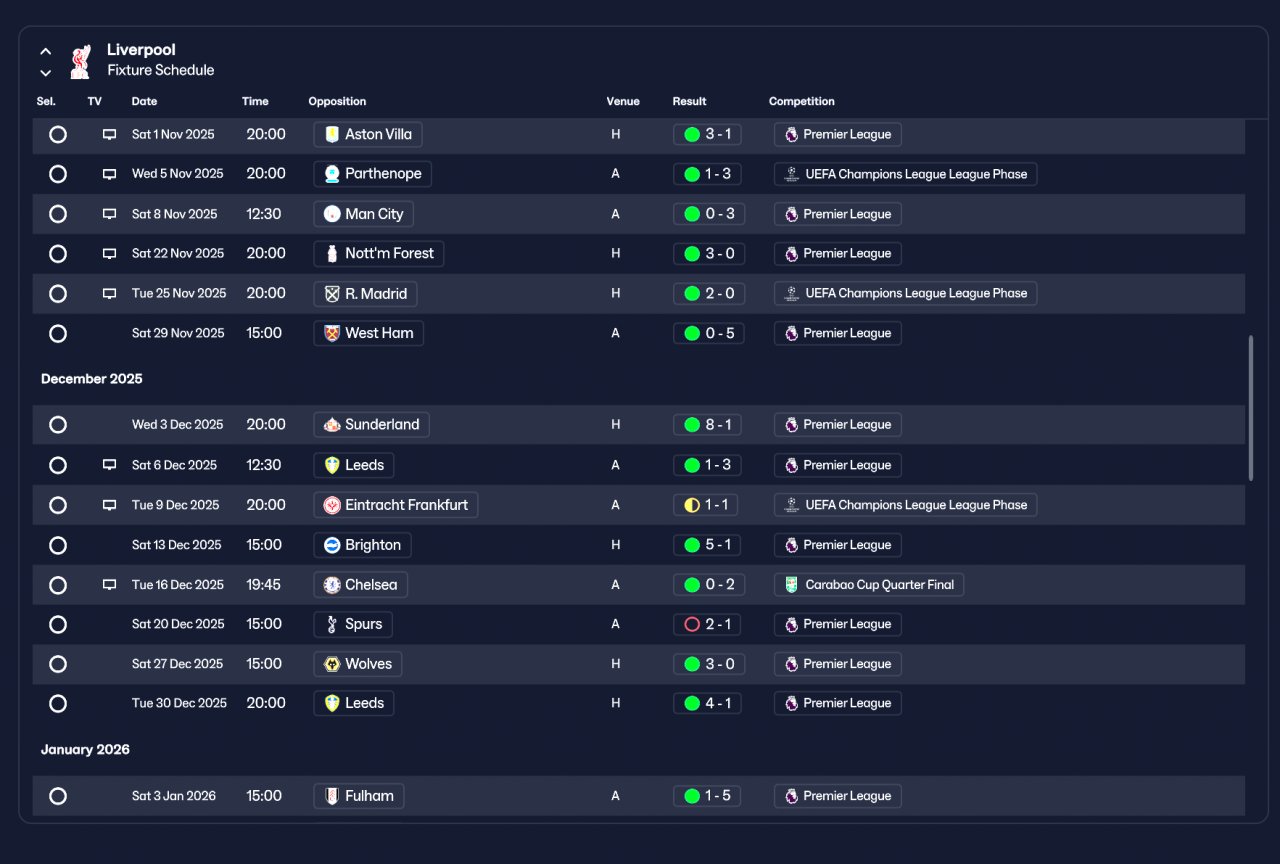Select radio for Brighton fixture

click(x=58, y=545)
